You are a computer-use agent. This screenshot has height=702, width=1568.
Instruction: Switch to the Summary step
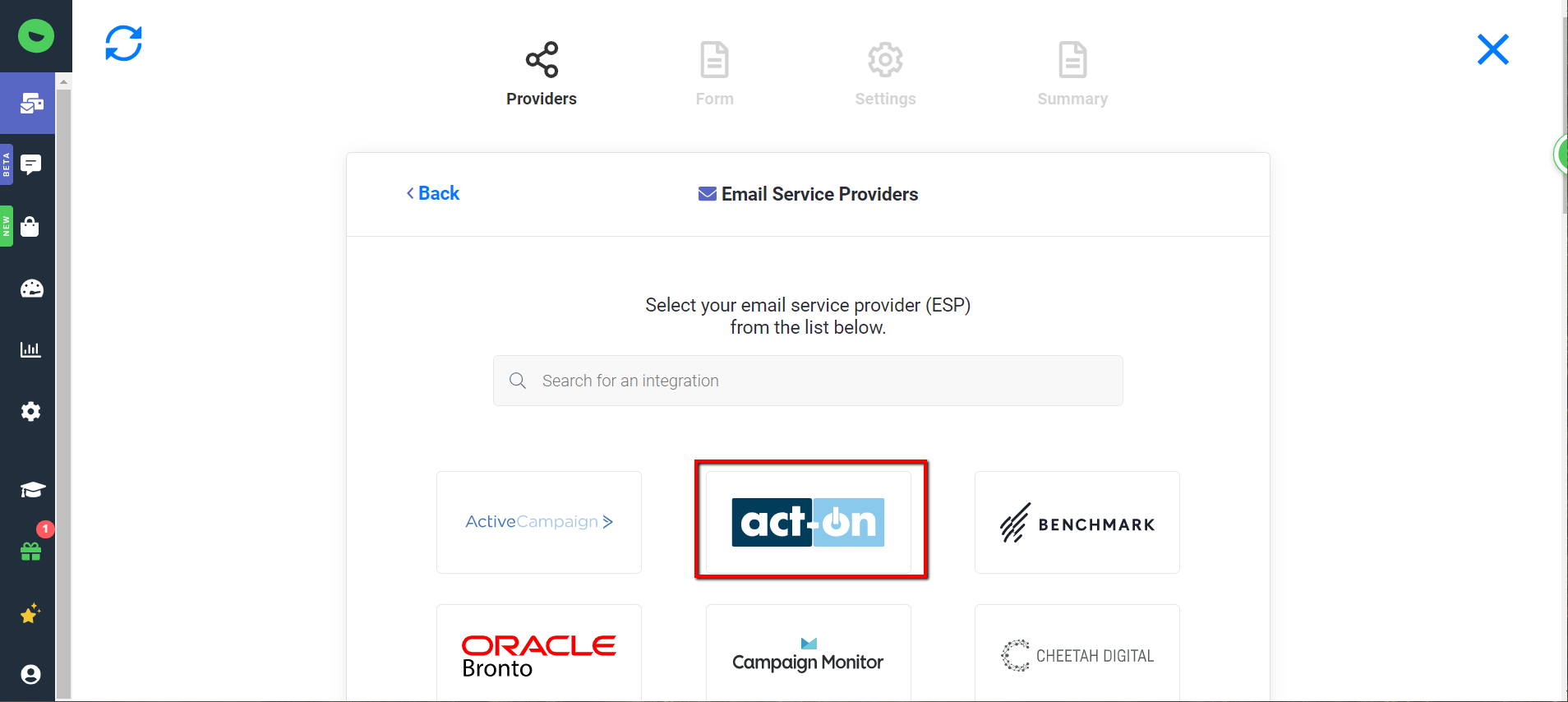click(1072, 74)
